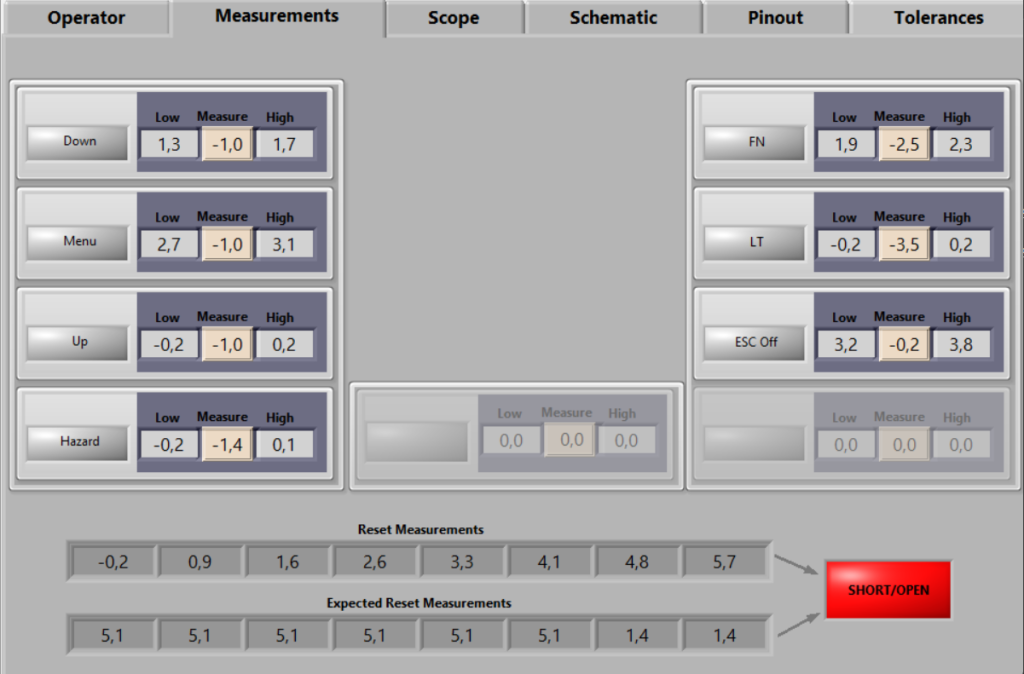Select the last Expected Reset Measurements cell
The width and height of the screenshot is (1024, 674).
[x=725, y=635]
